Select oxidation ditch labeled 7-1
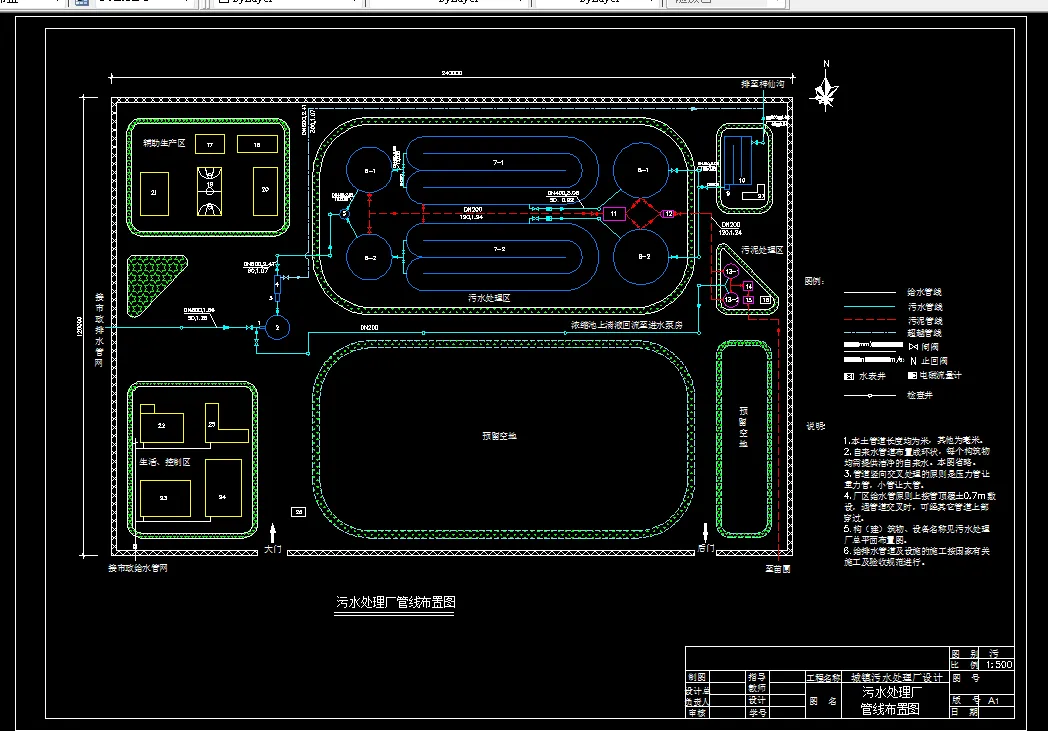This screenshot has height=731, width=1048. click(x=501, y=170)
